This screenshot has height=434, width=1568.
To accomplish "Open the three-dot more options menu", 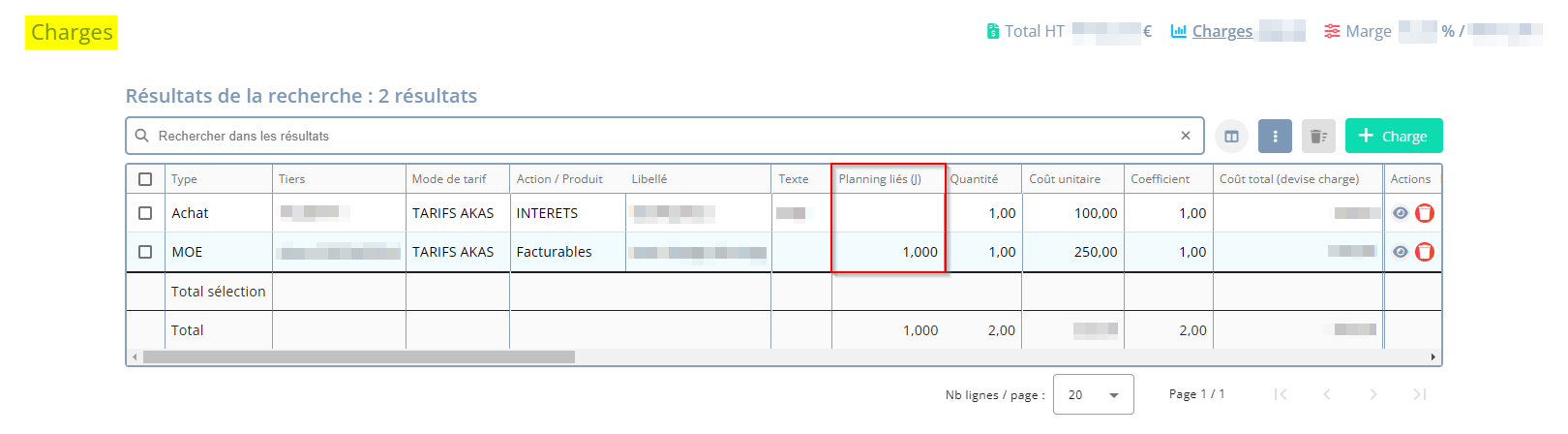I will click(1275, 137).
